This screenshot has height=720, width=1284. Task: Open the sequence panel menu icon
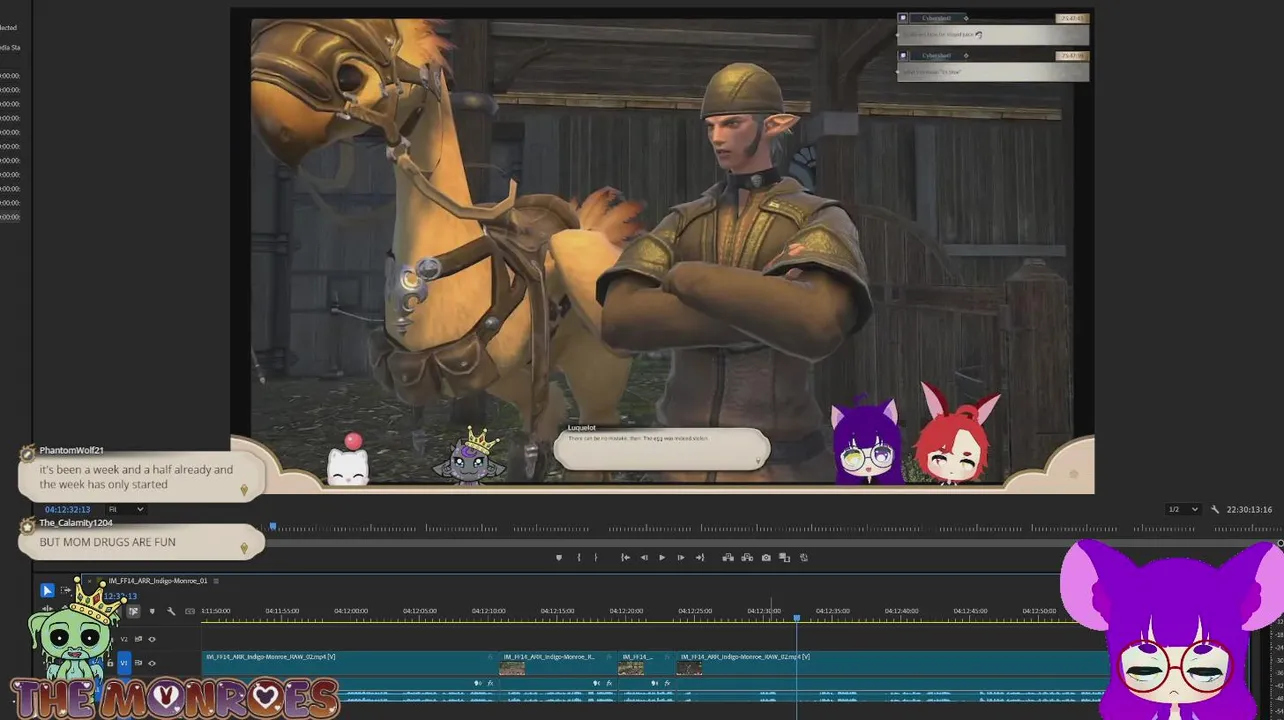click(216, 581)
